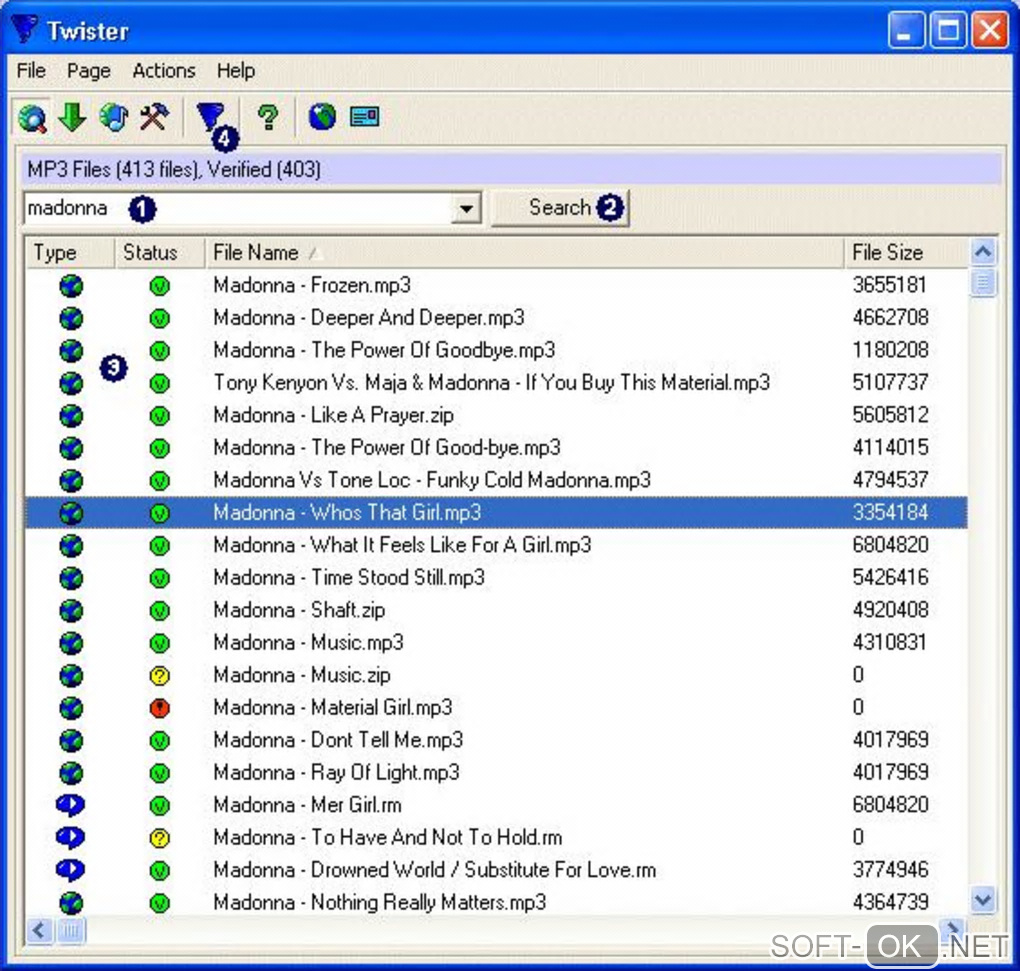Image resolution: width=1020 pixels, height=971 pixels.
Task: Click the globe with music note icon
Action: [x=113, y=118]
